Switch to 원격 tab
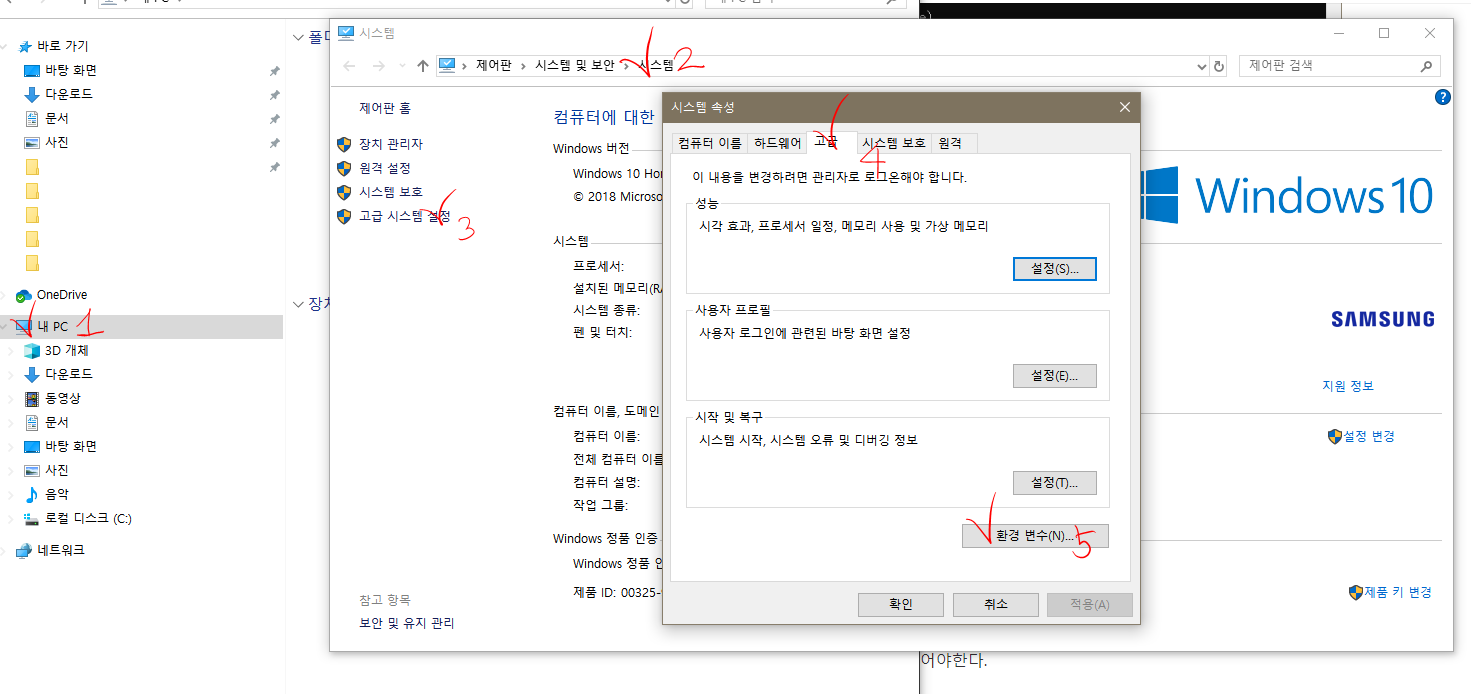The width and height of the screenshot is (1471, 694). (x=954, y=143)
